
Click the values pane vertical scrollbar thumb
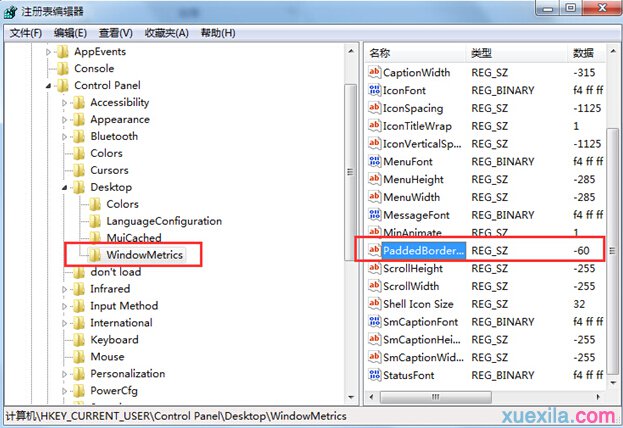(x=612, y=251)
